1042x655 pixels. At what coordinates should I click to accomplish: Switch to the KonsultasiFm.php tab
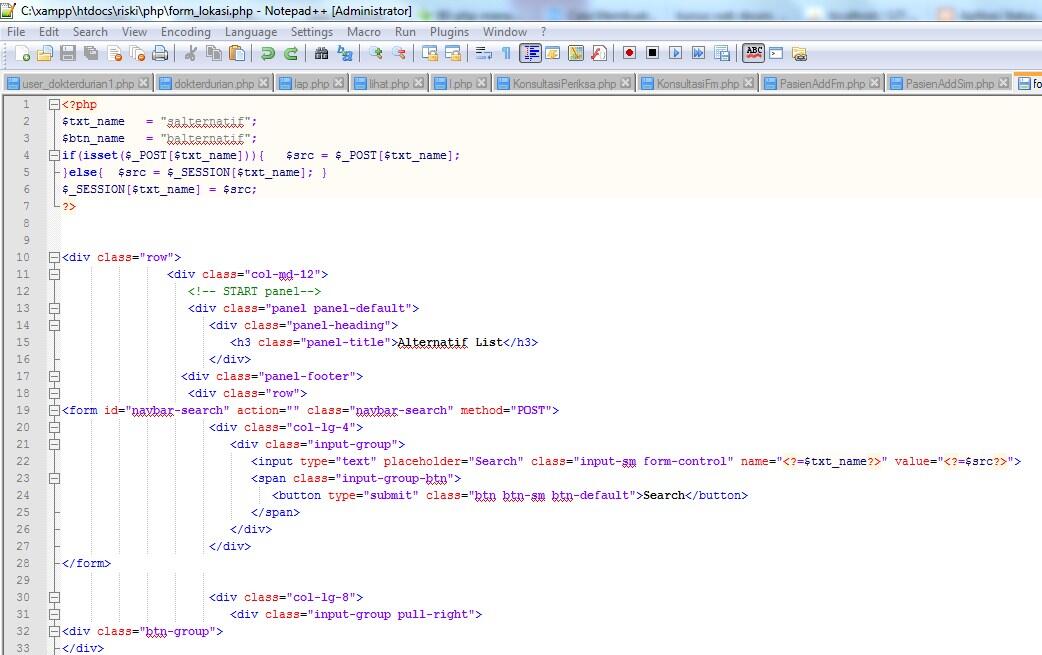point(698,83)
